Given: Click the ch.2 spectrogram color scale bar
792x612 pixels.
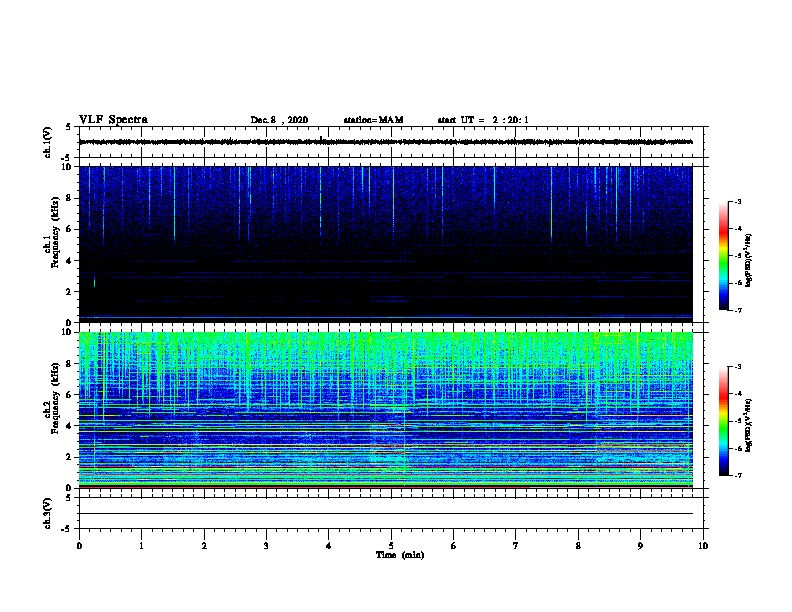Looking at the screenshot, I should point(724,421).
